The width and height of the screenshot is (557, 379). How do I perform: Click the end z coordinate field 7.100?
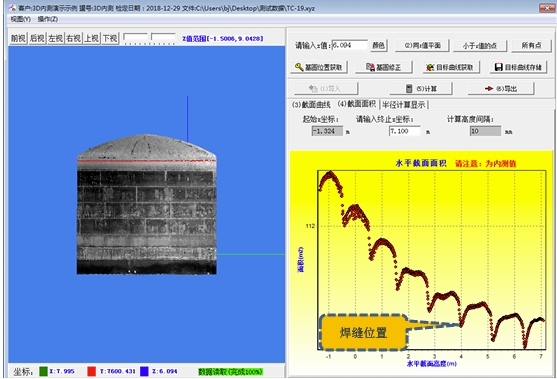point(405,131)
